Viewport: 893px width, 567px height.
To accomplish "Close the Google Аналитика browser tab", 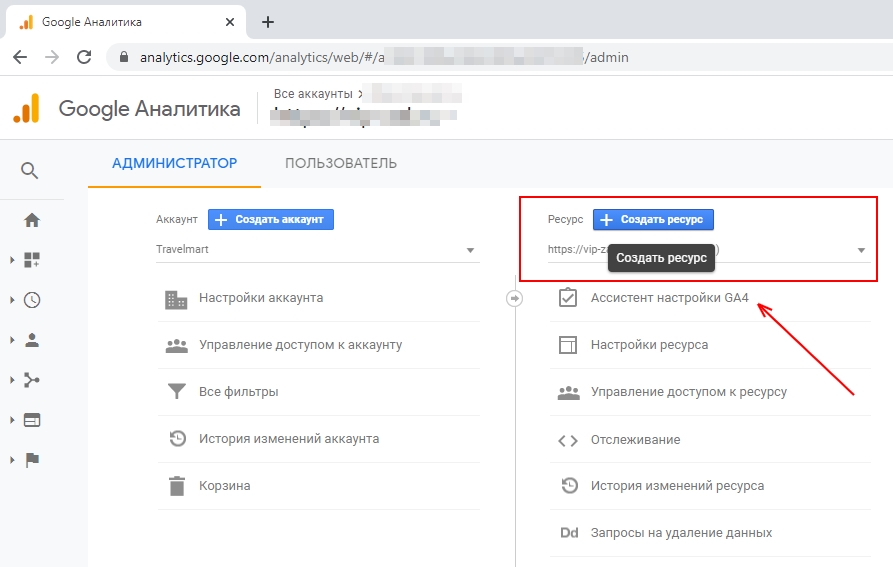I will click(230, 22).
